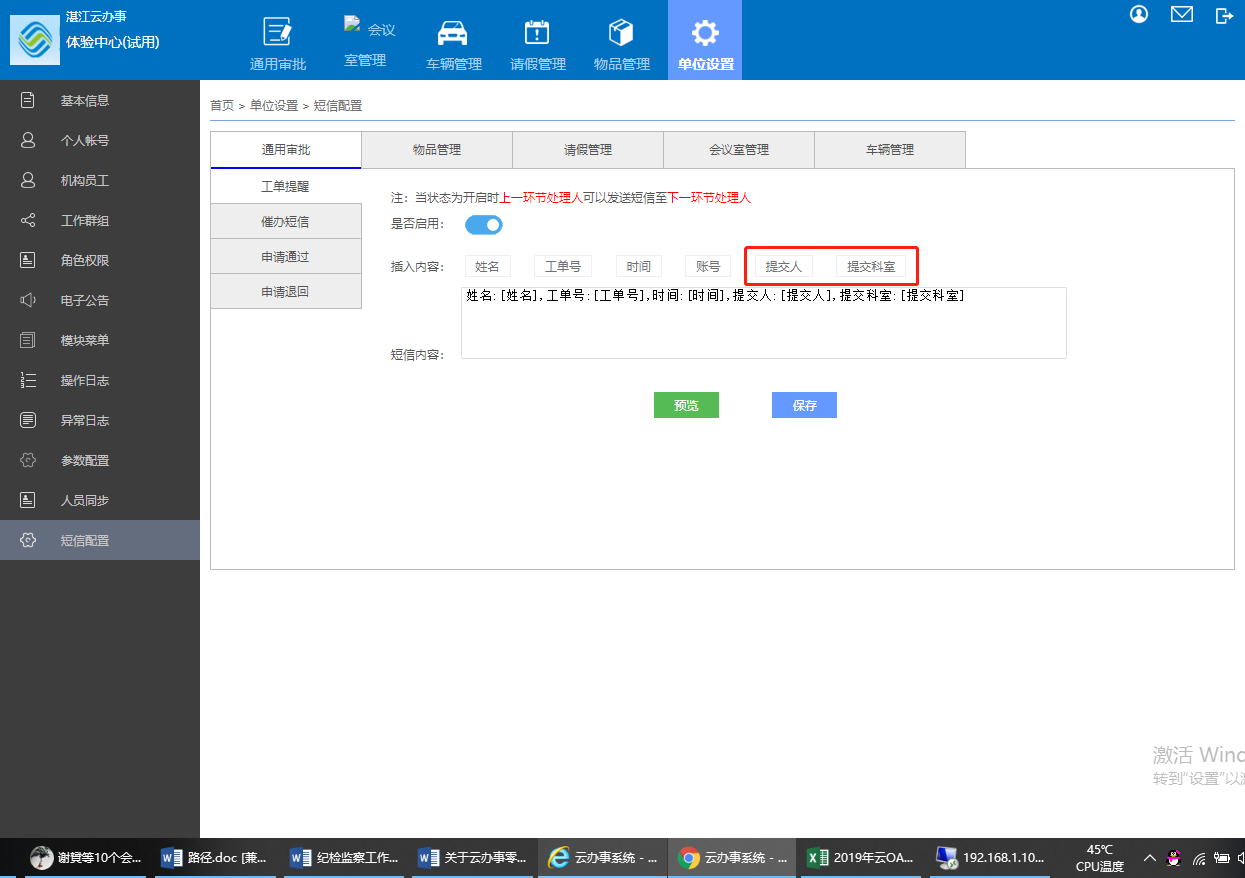Switch to the 通用审批 tab
1245x878 pixels.
tap(286, 150)
